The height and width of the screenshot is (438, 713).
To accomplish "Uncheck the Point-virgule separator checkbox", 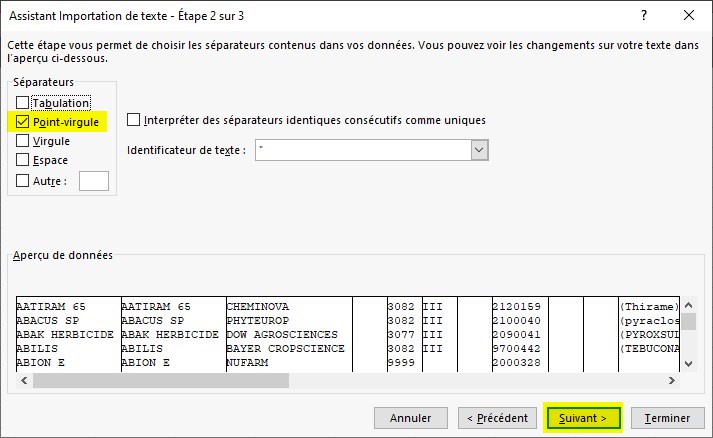I will point(23,122).
